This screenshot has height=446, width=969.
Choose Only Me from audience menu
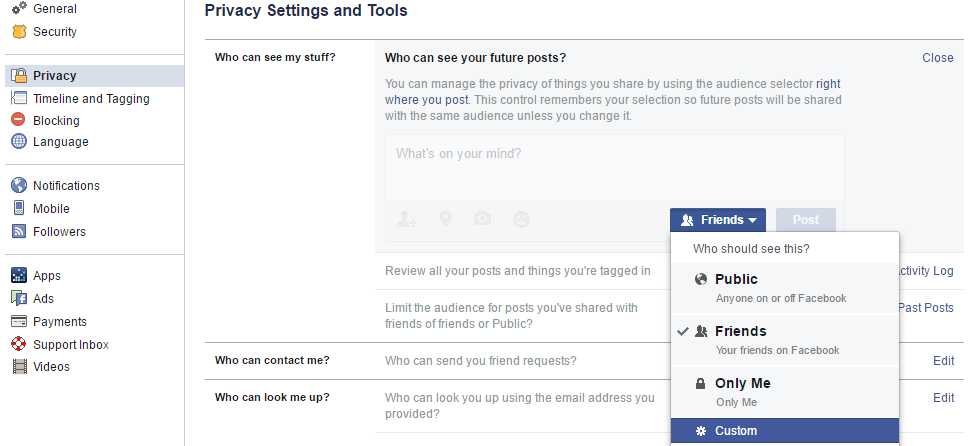tap(784, 391)
